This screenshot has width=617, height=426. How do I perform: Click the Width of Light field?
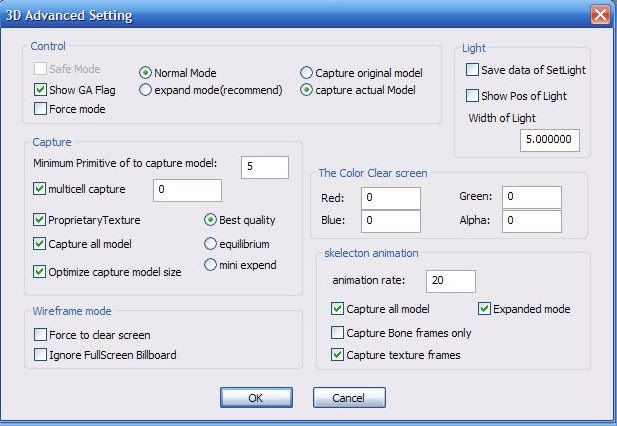click(x=549, y=140)
